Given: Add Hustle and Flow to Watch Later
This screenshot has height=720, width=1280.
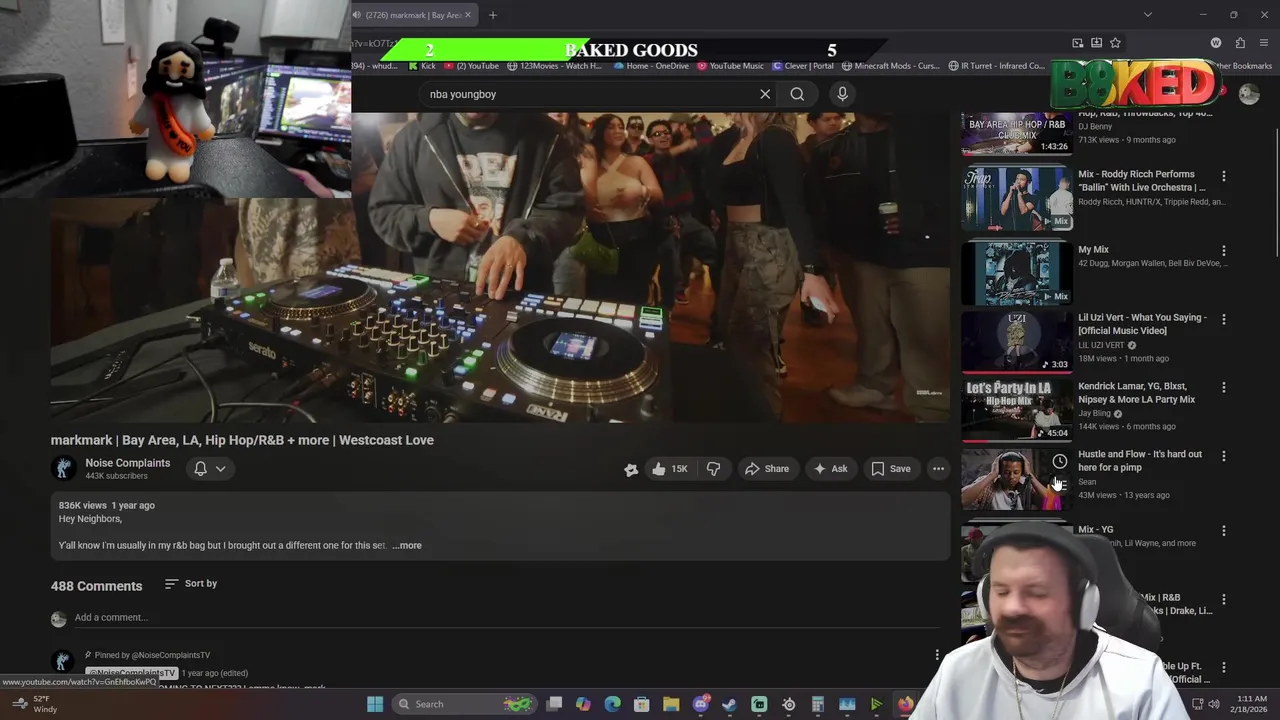Looking at the screenshot, I should click(x=1059, y=461).
